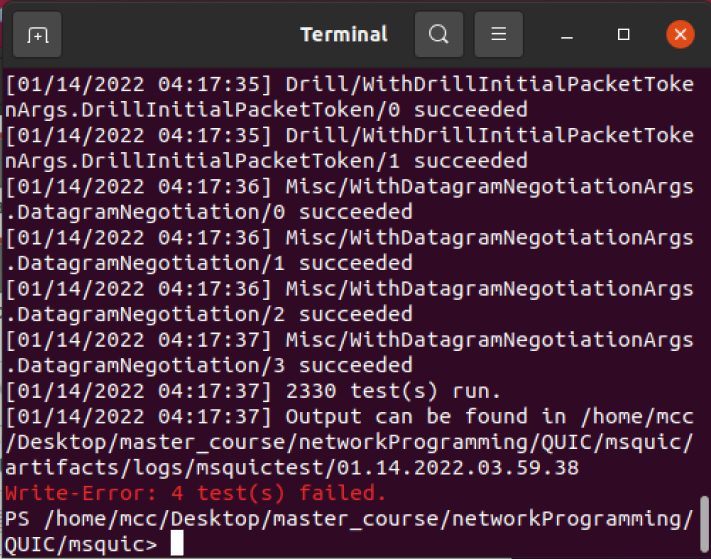Click the block cursor after the msquic> prompt
The width and height of the screenshot is (711, 559).
pyautogui.click(x=177, y=543)
